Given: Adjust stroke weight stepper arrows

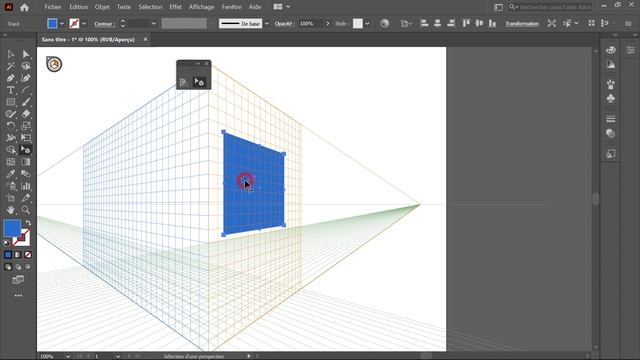Looking at the screenshot, I should [x=123, y=24].
